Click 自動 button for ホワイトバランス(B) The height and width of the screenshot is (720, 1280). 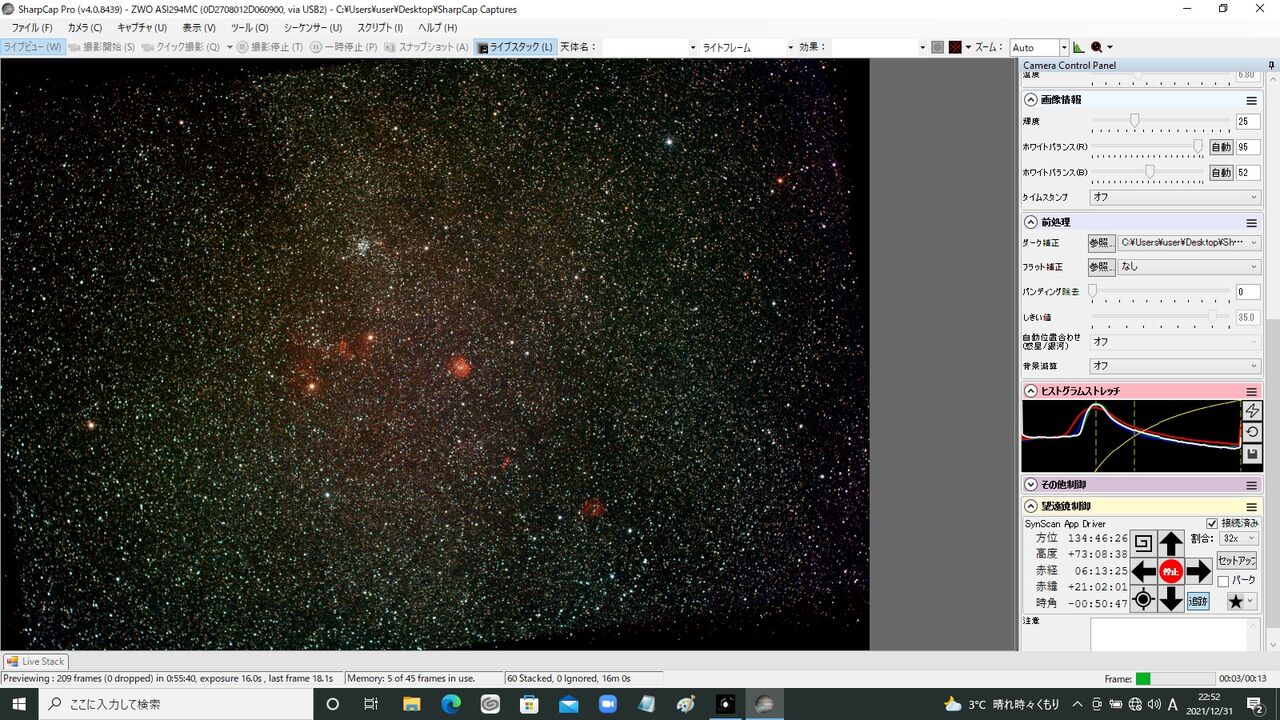[1221, 173]
